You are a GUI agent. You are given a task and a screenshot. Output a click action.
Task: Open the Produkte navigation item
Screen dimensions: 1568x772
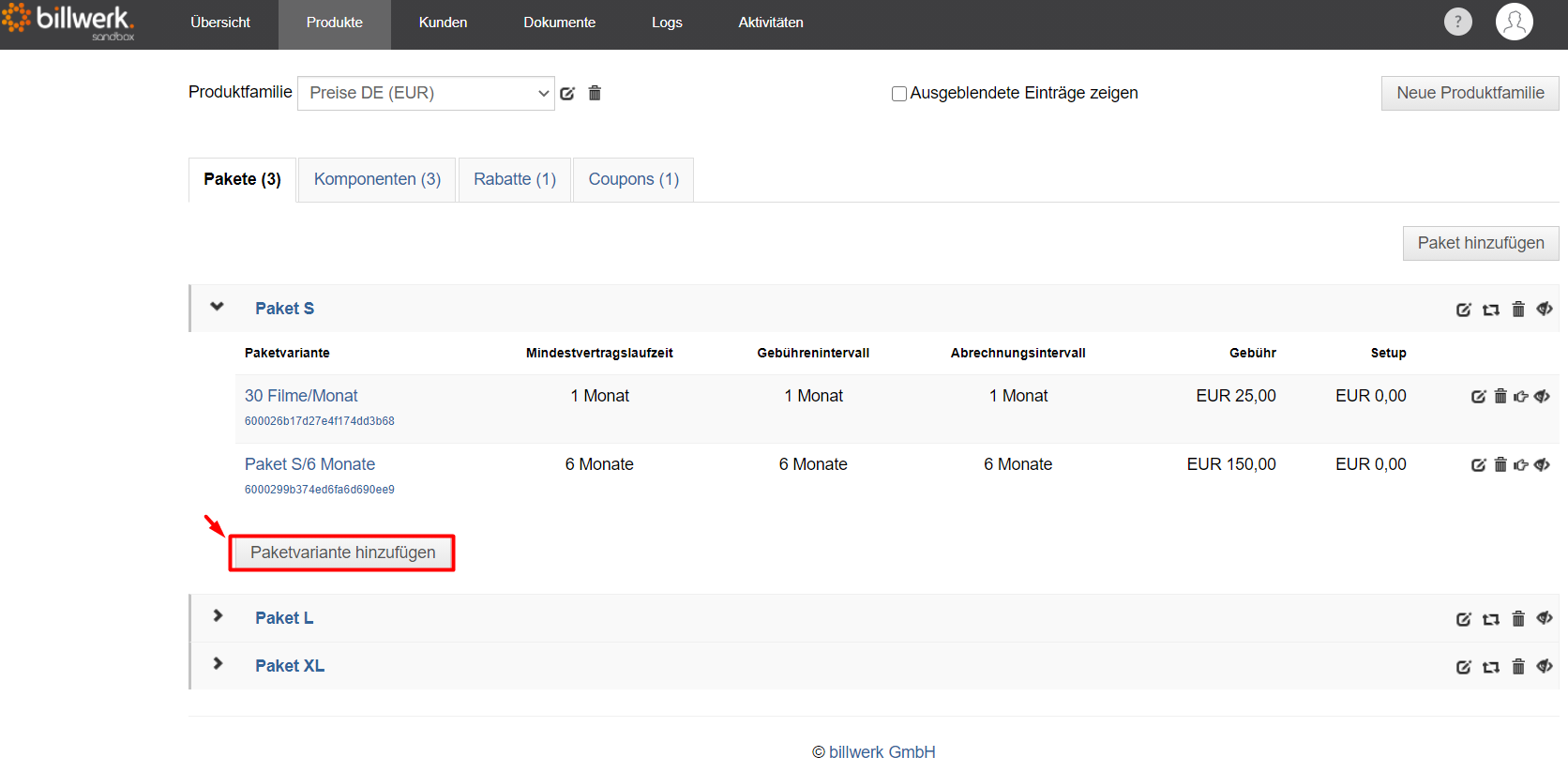click(335, 23)
